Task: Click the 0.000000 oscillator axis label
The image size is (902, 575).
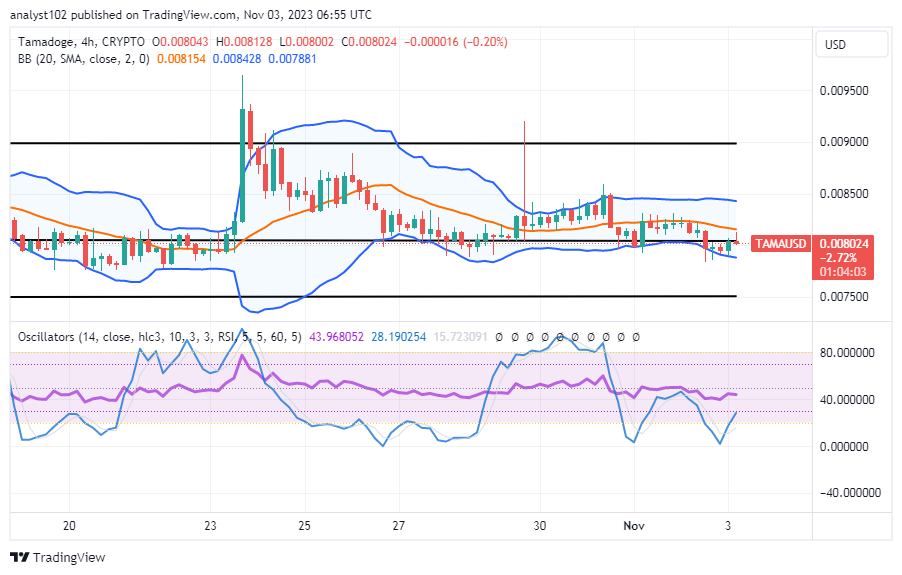Action: tap(844, 447)
